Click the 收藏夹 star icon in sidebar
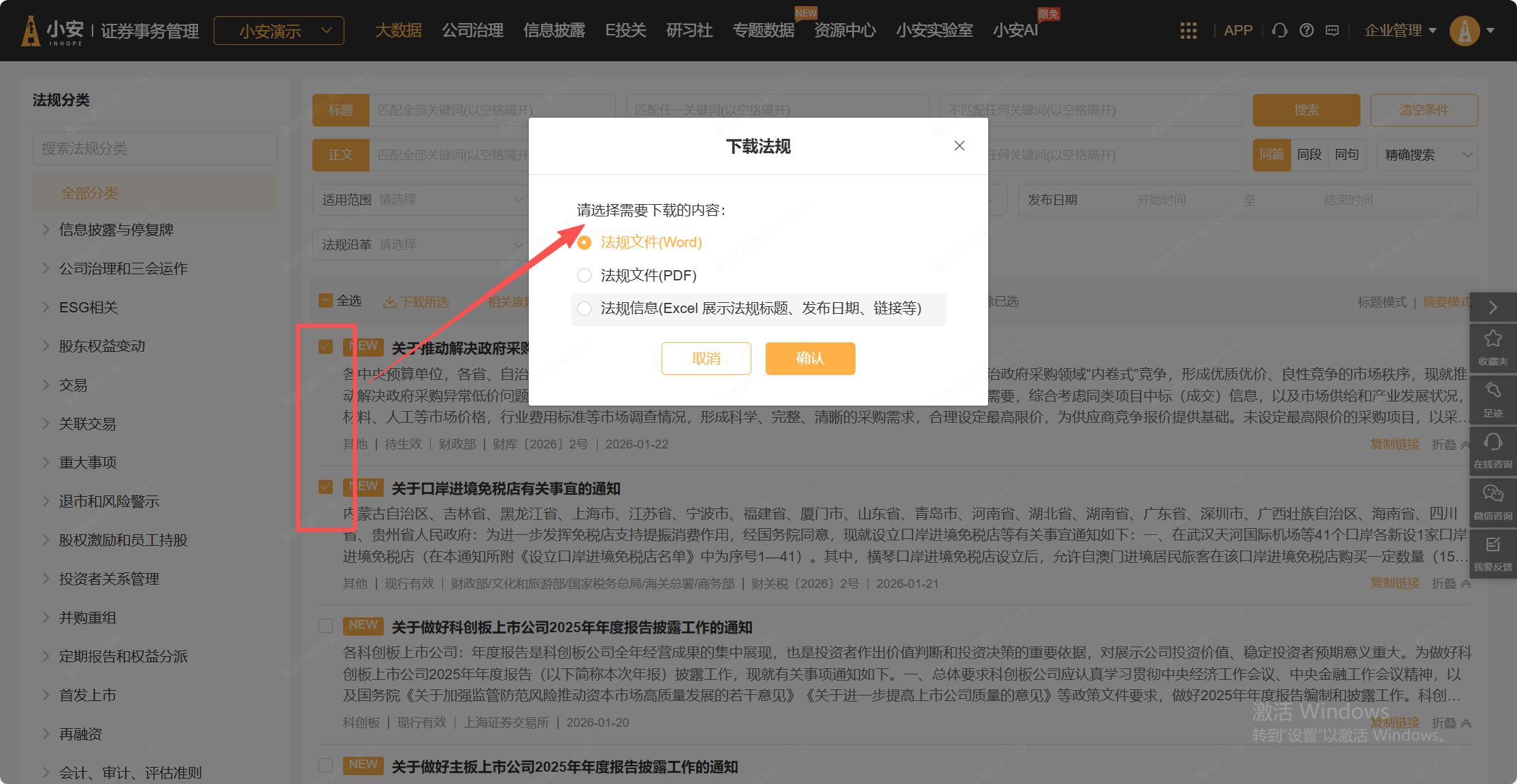This screenshot has width=1517, height=784. tap(1492, 339)
